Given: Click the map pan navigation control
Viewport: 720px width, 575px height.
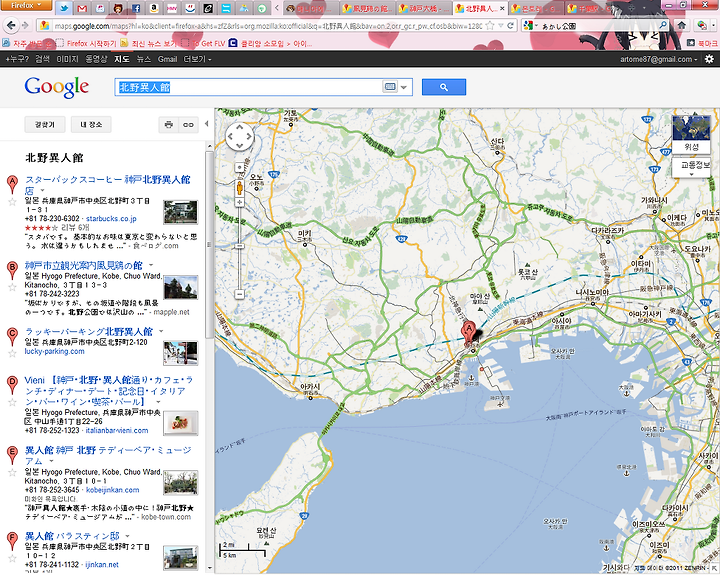Looking at the screenshot, I should pyautogui.click(x=240, y=136).
